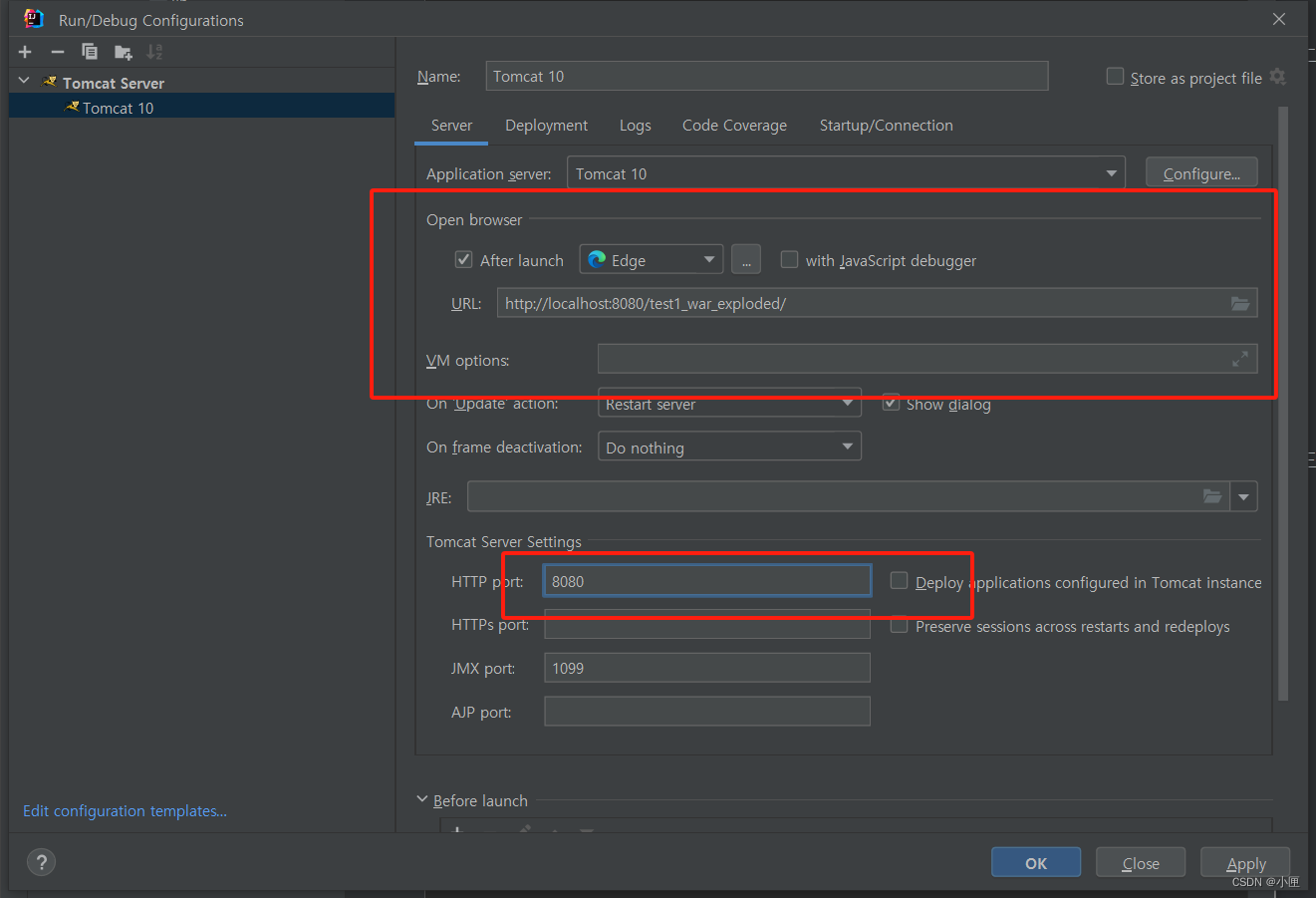
Task: Copy the selected configuration
Action: [90, 52]
